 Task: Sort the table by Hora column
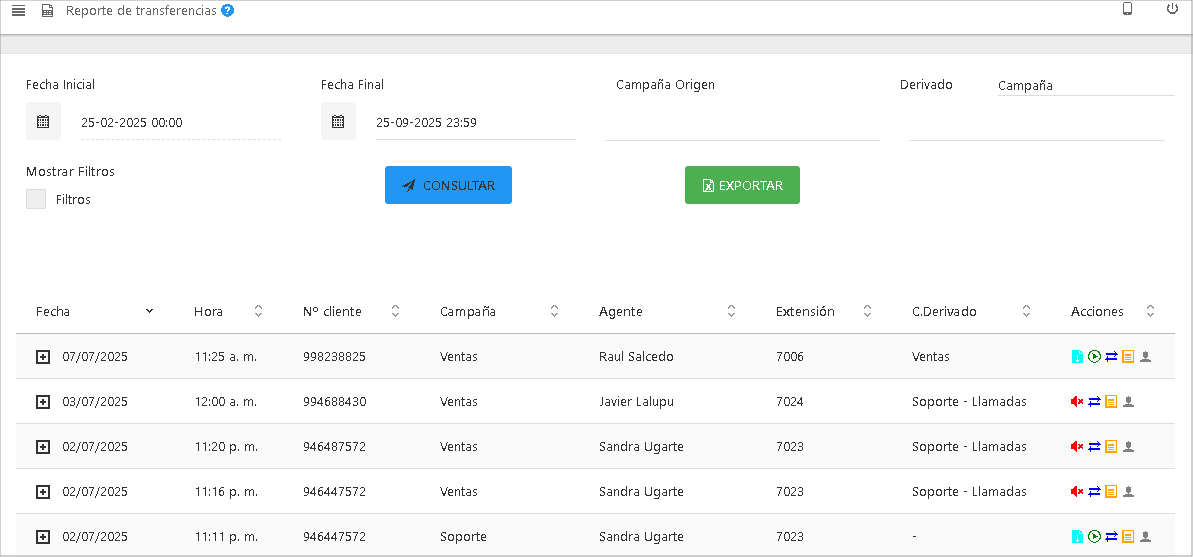pos(259,311)
